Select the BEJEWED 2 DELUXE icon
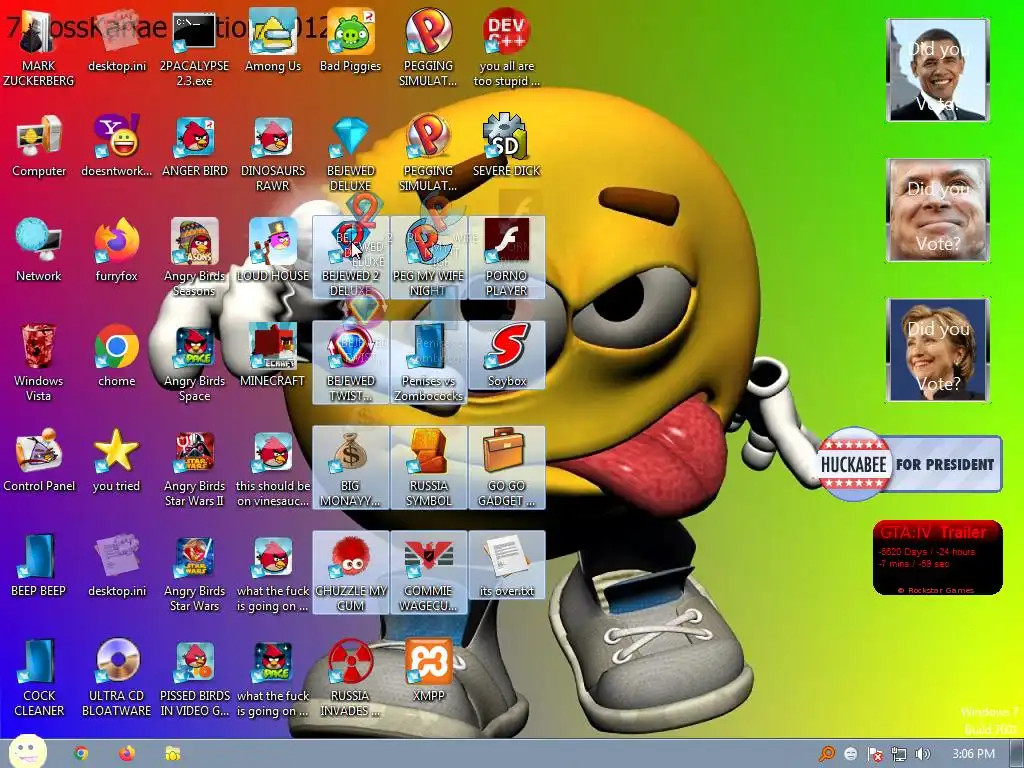Image resolution: width=1024 pixels, height=768 pixels. pos(350,258)
